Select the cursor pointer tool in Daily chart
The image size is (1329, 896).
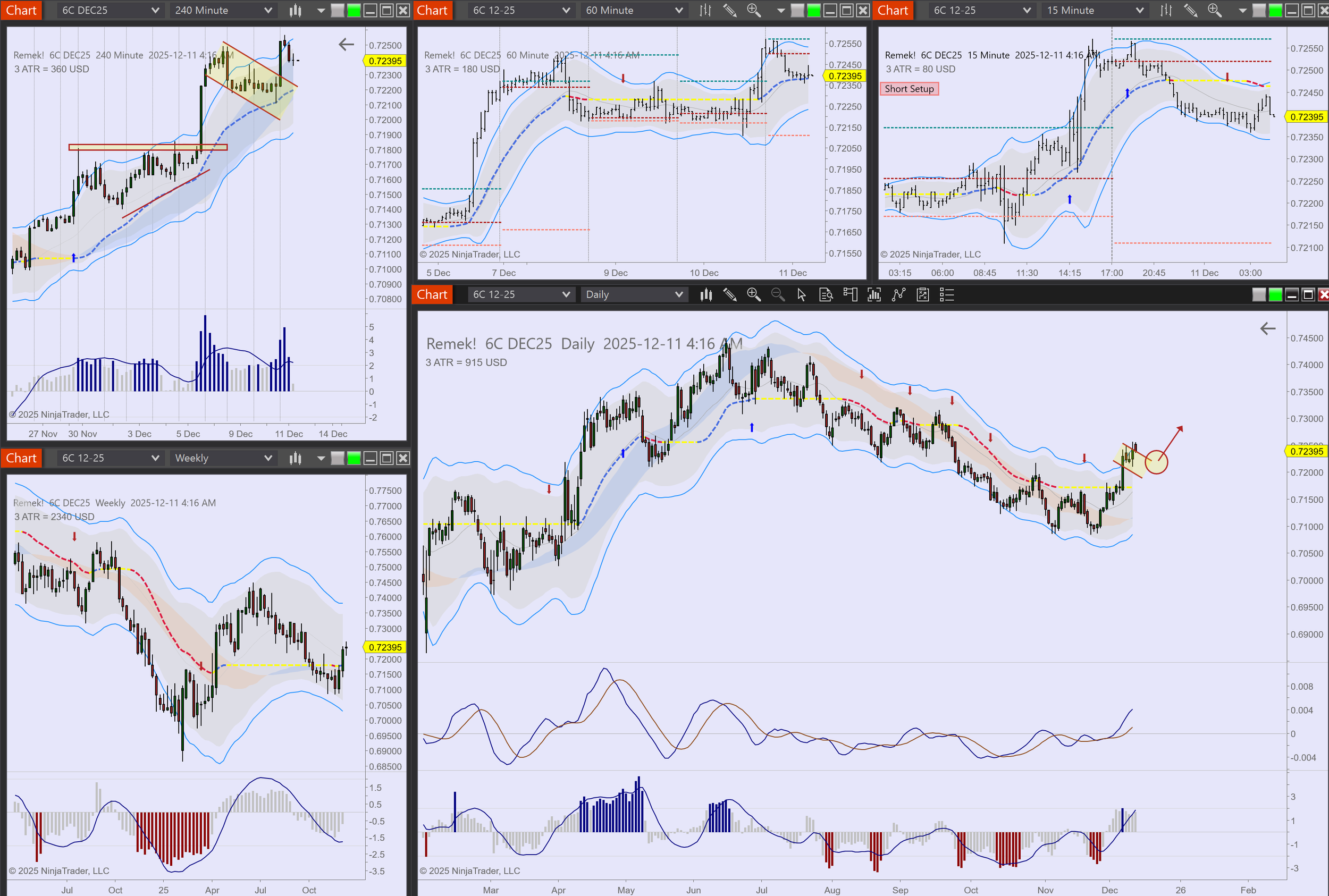pos(802,294)
